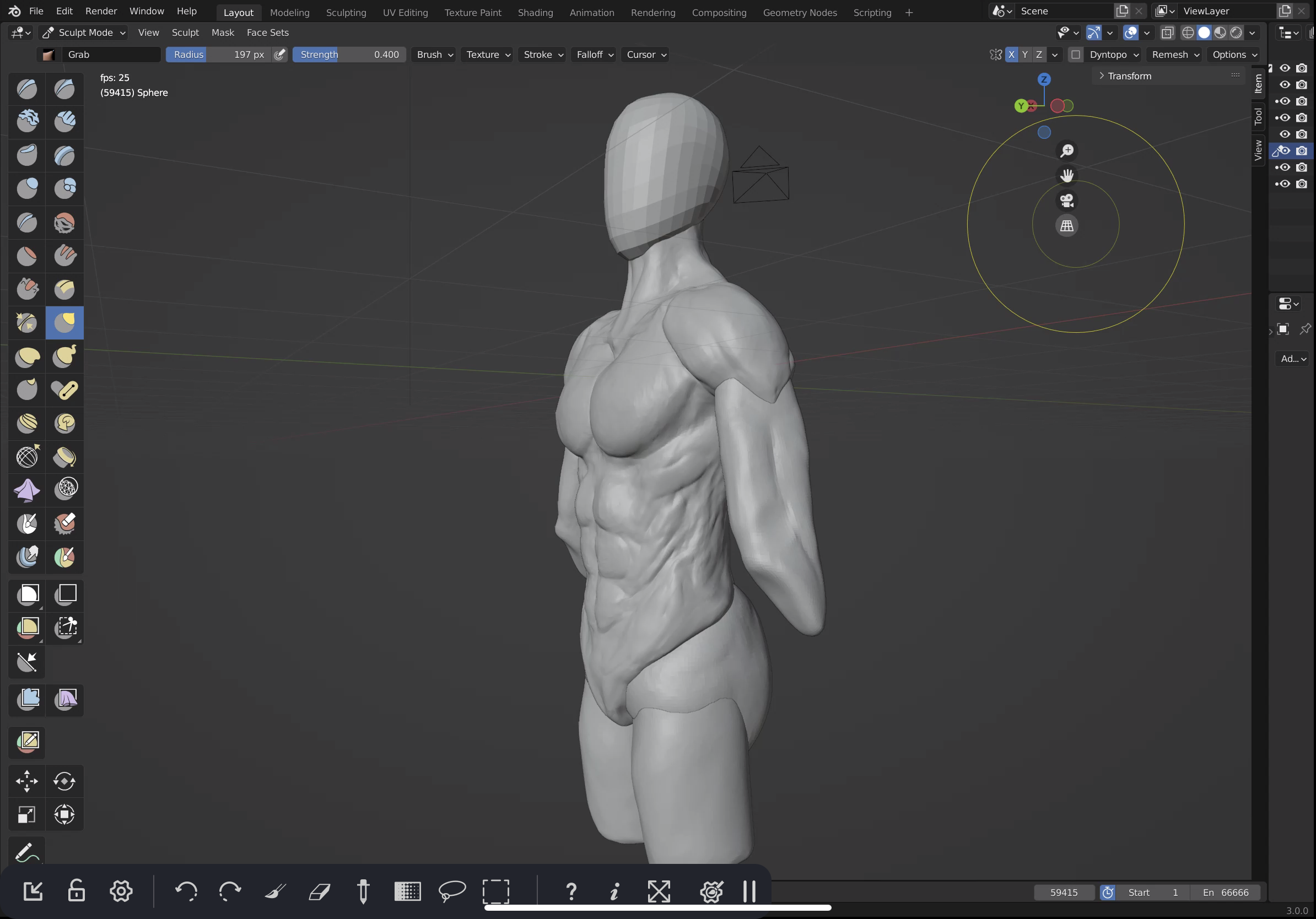Select the Mesh Filter tool
The width and height of the screenshot is (1316, 919).
click(x=27, y=700)
